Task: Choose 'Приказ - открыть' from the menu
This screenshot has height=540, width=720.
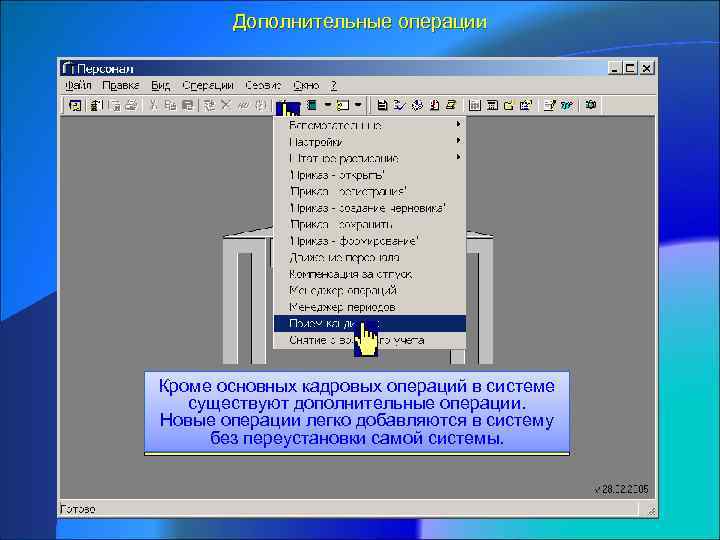Action: tap(370, 175)
